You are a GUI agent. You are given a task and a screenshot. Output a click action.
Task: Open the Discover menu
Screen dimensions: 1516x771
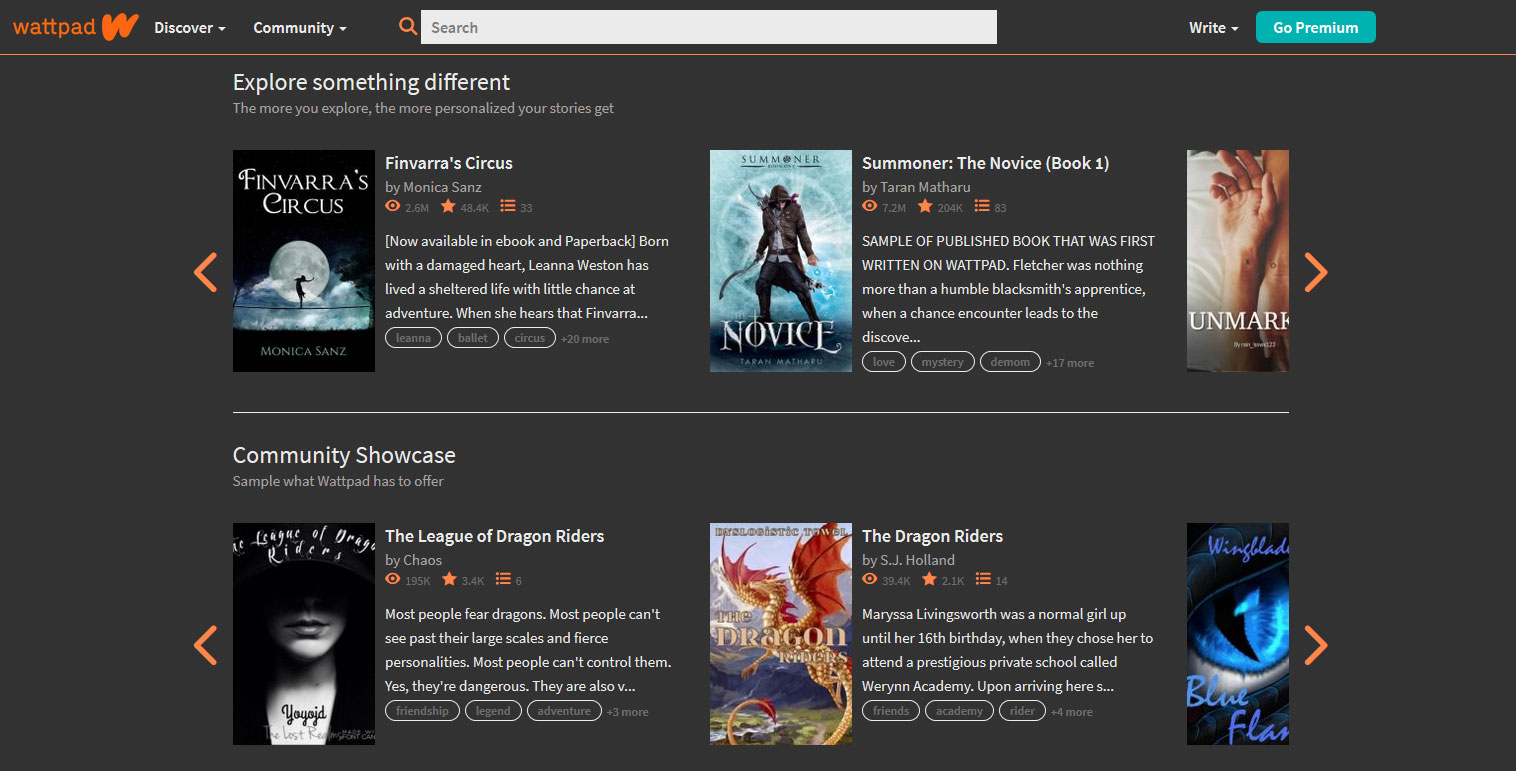coord(188,27)
